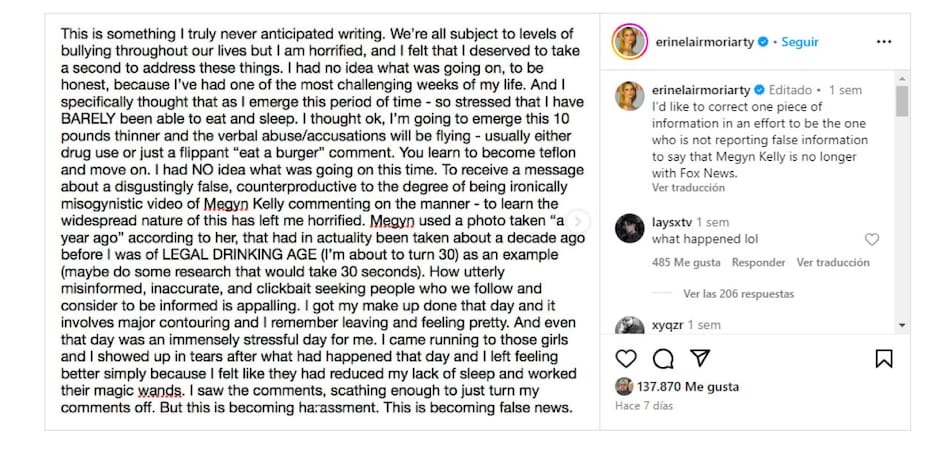Open the three-dot more options menu

pos(883,42)
